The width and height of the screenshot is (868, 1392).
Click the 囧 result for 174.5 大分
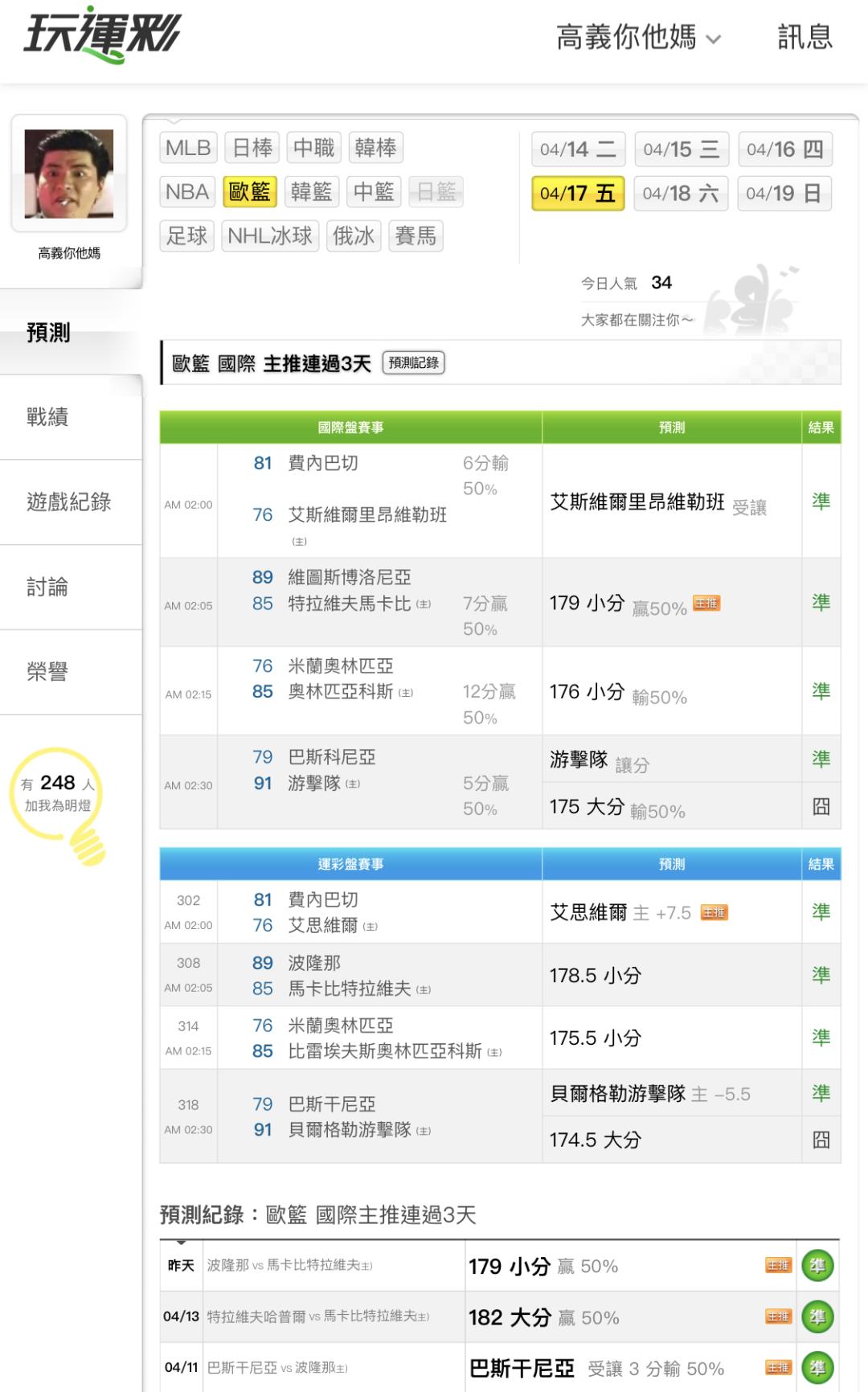tap(821, 1140)
